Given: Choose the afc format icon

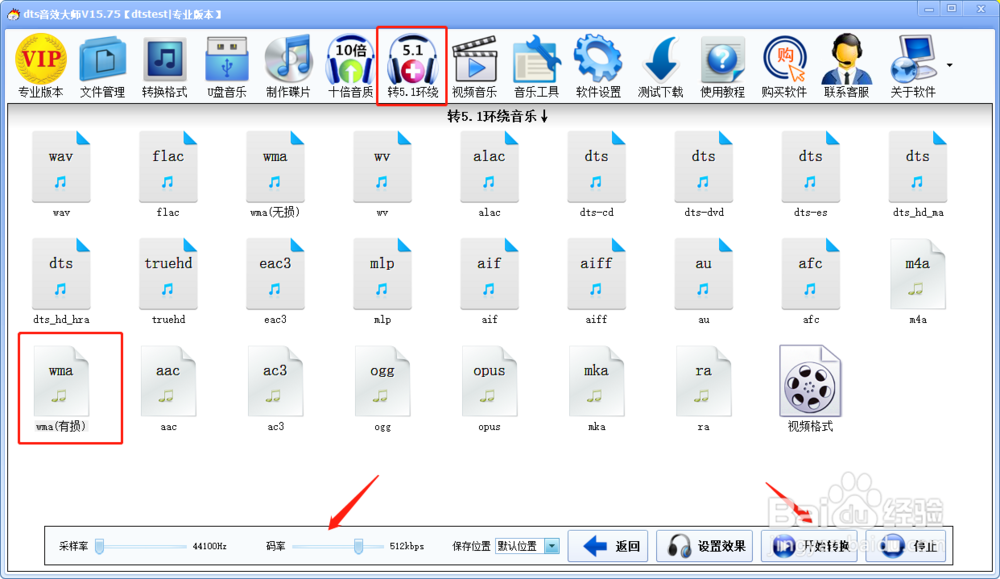Looking at the screenshot, I should tap(811, 282).
